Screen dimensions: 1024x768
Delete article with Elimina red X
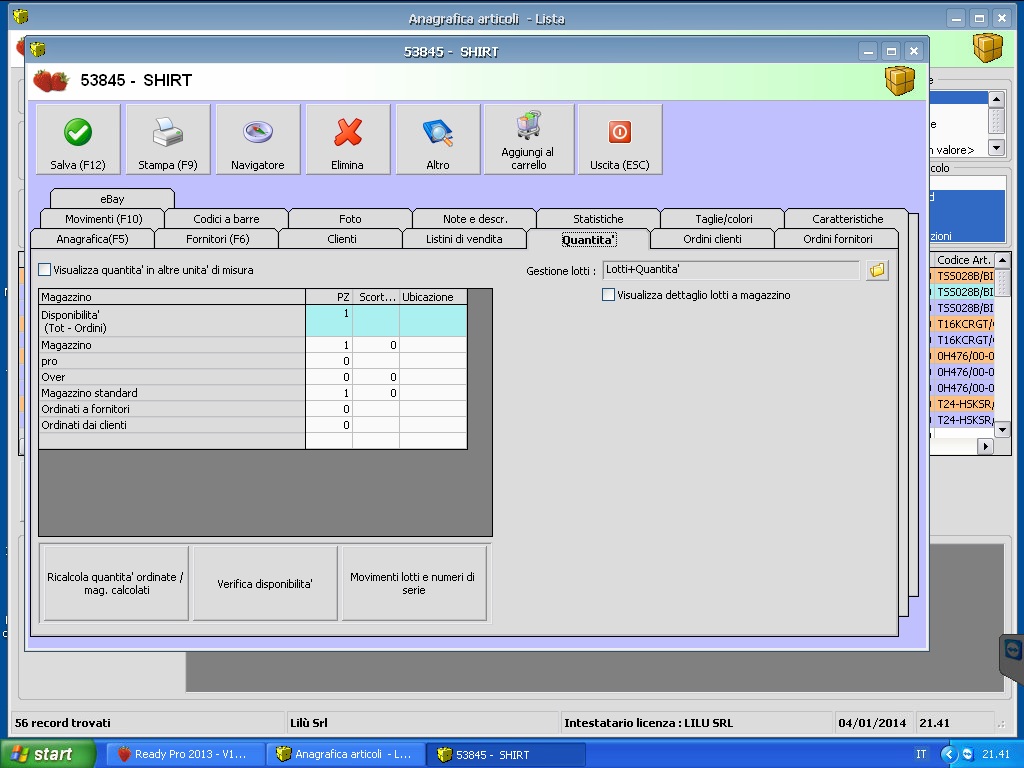[x=347, y=139]
